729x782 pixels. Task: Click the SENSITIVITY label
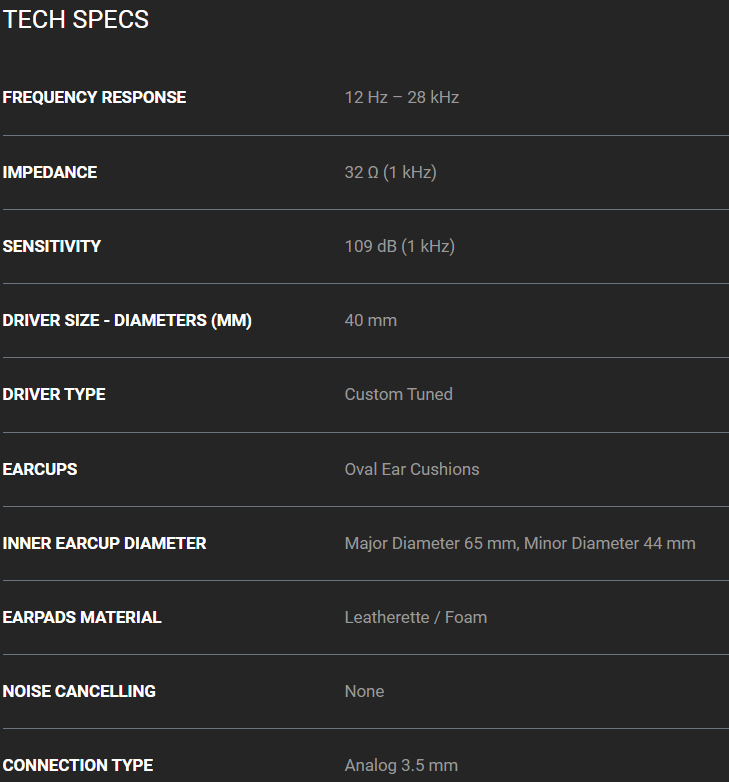52,246
